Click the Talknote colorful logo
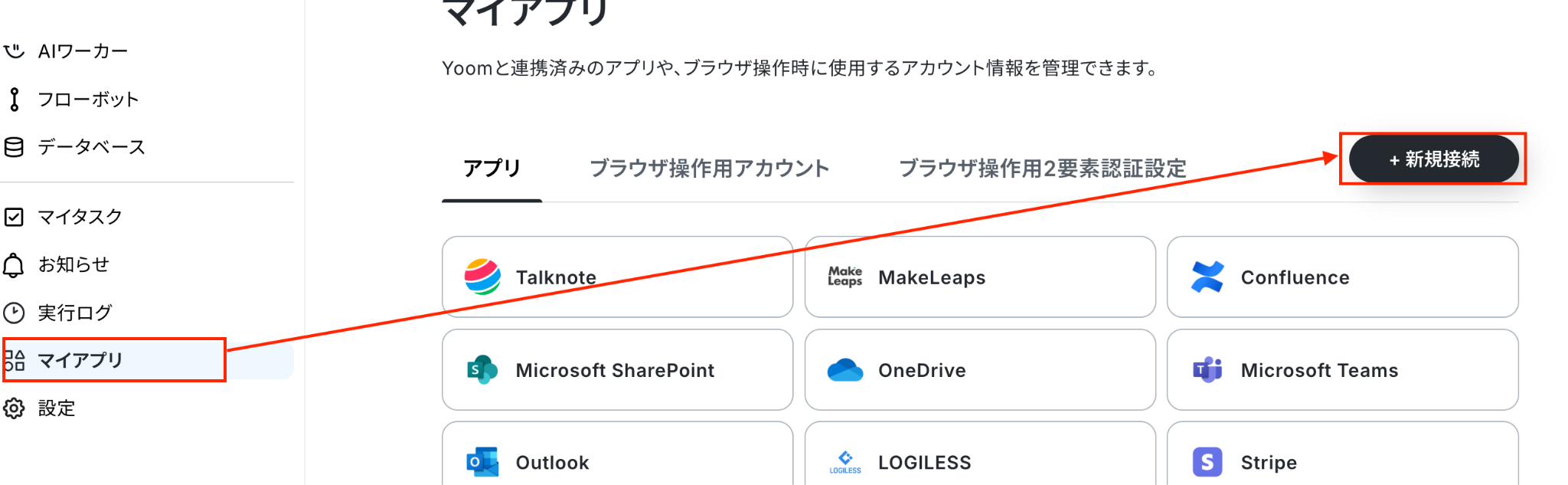The height and width of the screenshot is (485, 1568). coord(482,277)
